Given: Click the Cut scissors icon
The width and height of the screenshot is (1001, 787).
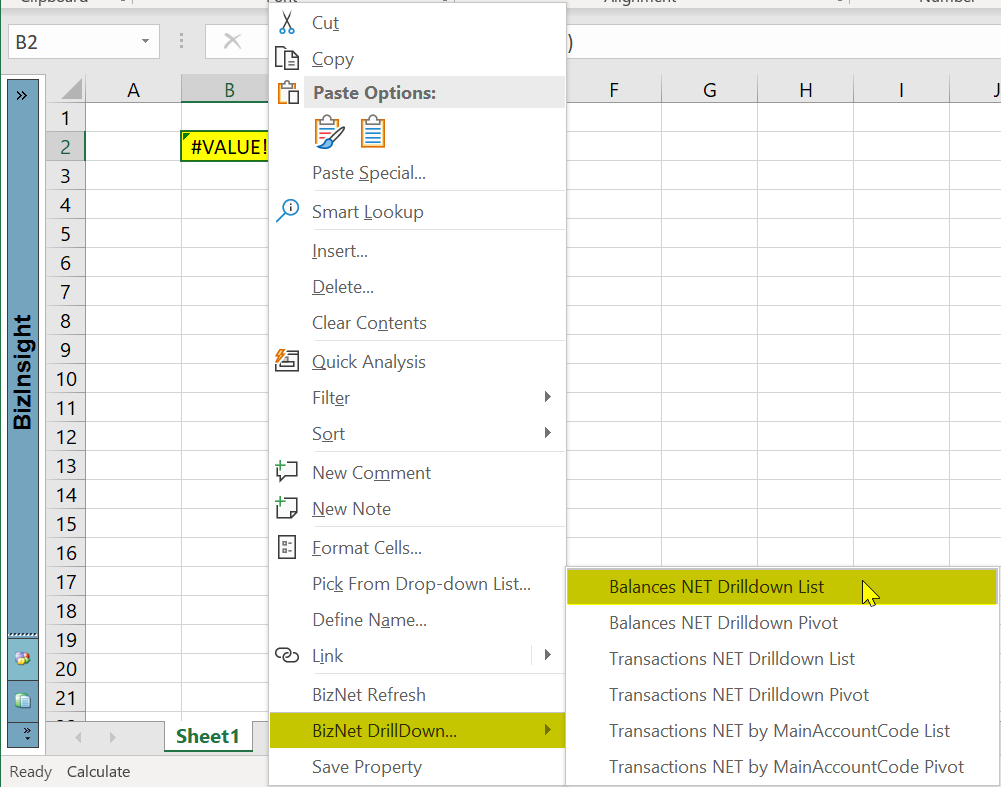Looking at the screenshot, I should pos(287,23).
